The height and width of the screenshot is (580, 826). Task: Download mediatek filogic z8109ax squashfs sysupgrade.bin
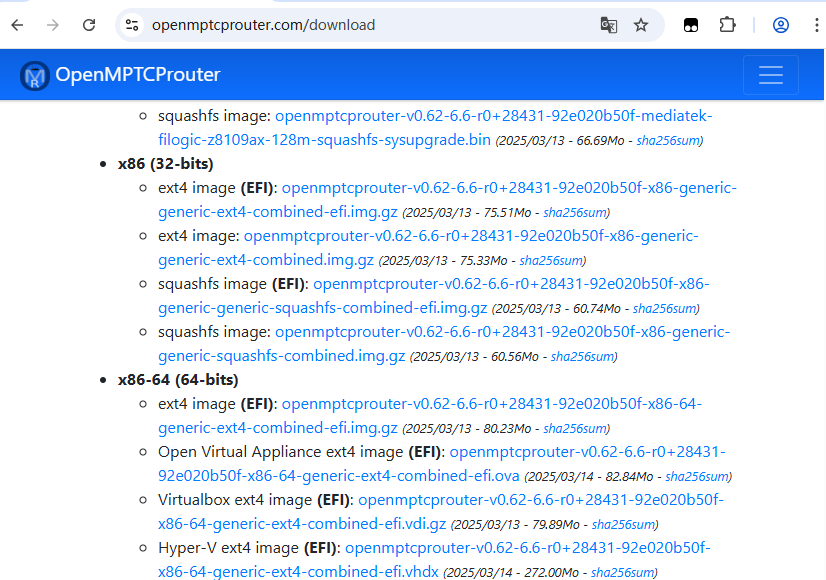click(x=324, y=140)
